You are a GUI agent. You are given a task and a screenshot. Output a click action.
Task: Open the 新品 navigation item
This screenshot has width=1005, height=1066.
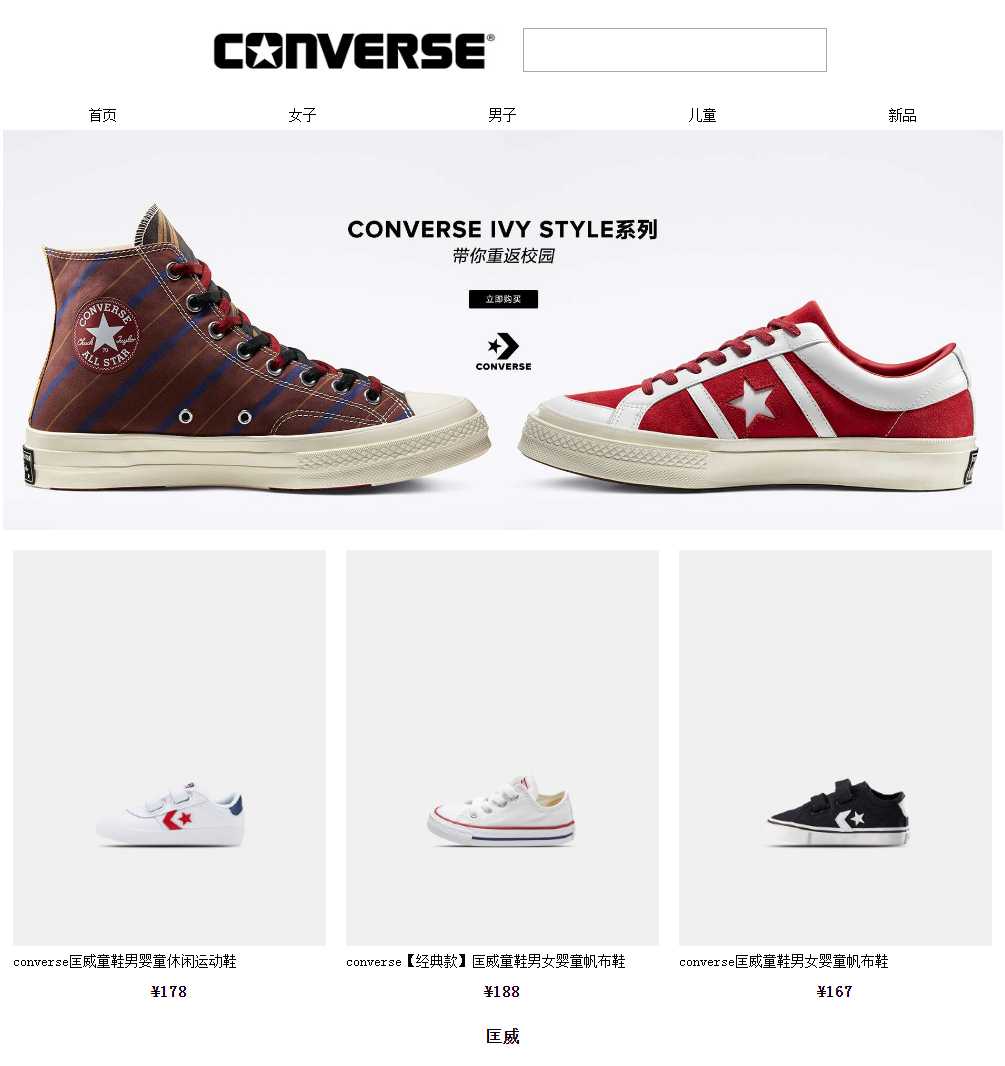(x=902, y=115)
